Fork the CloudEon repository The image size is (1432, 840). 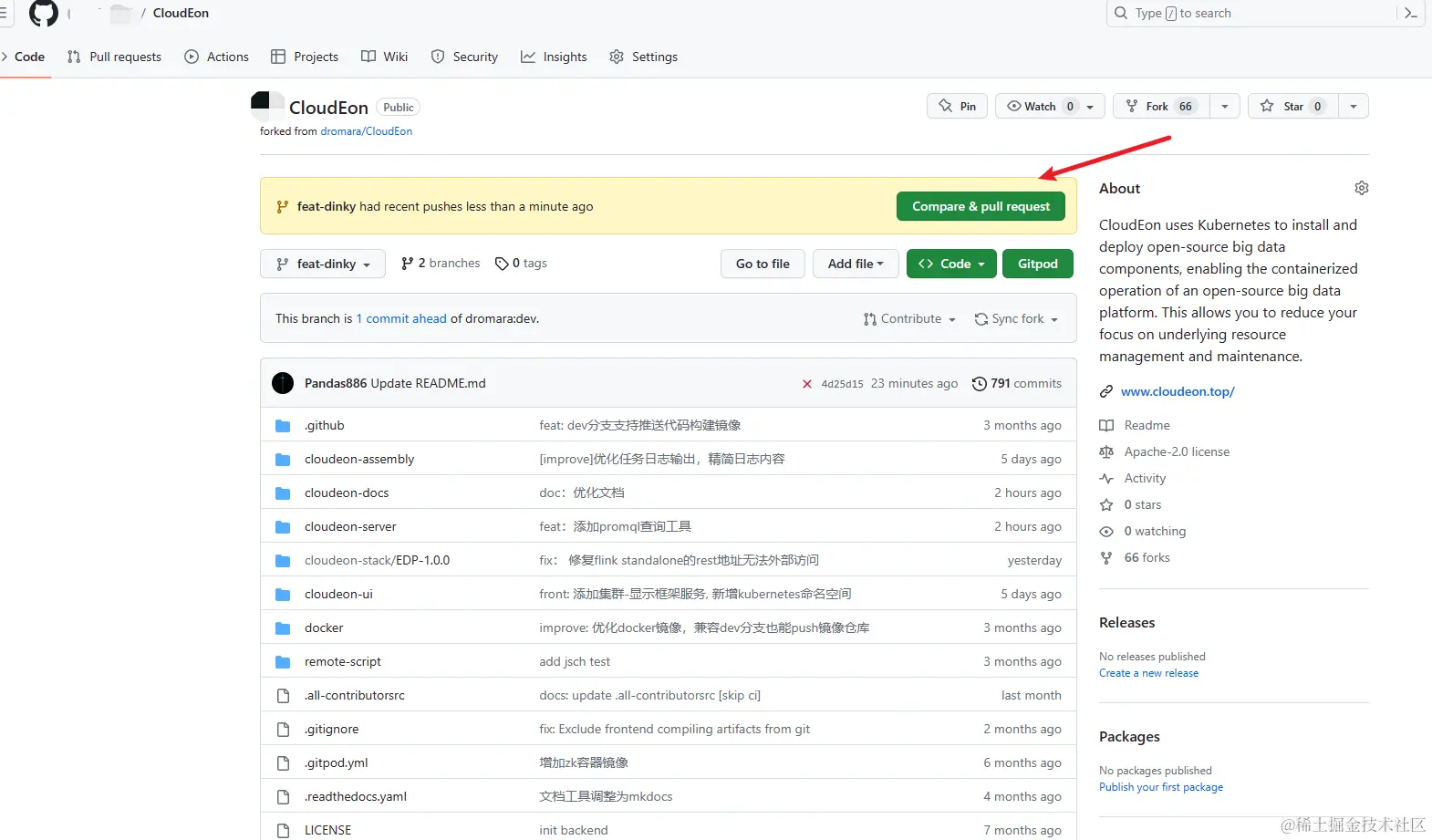(1161, 106)
